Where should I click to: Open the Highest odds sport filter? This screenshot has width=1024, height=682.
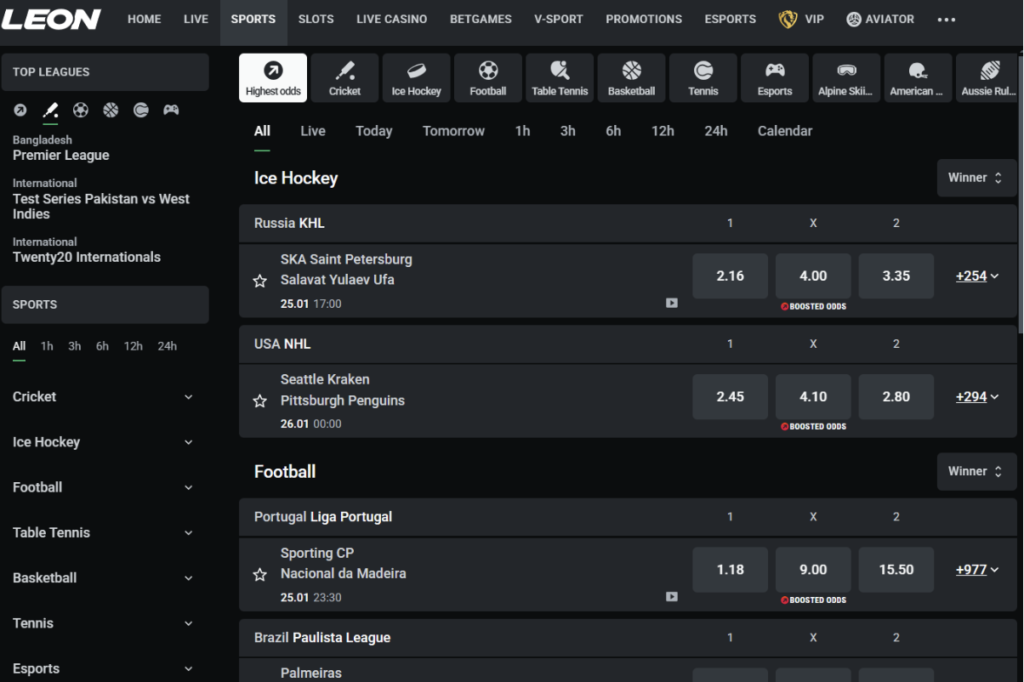273,78
